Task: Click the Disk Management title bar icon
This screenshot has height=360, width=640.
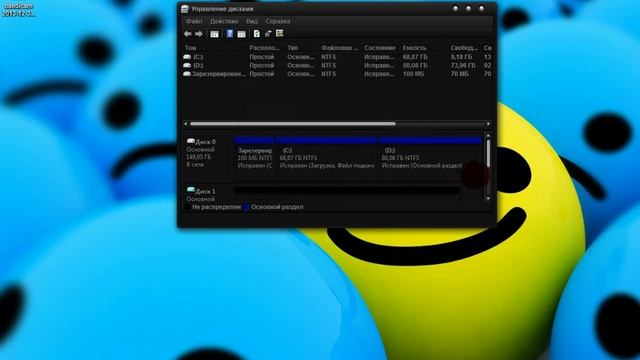Action: tap(185, 9)
